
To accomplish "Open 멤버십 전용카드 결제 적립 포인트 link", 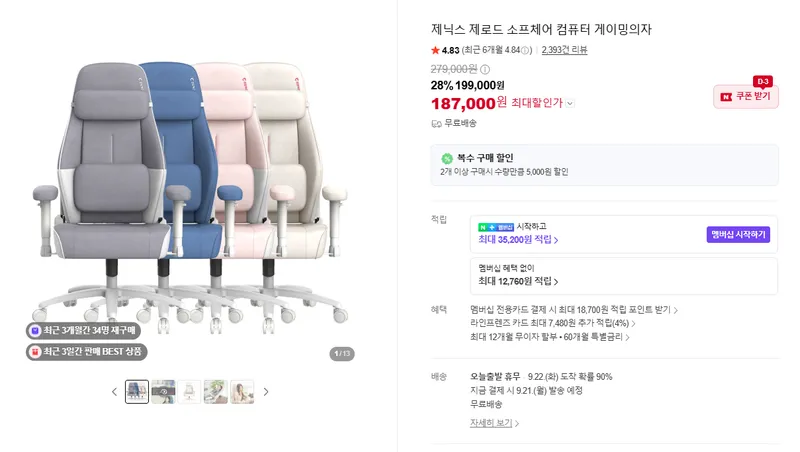I will (x=574, y=310).
